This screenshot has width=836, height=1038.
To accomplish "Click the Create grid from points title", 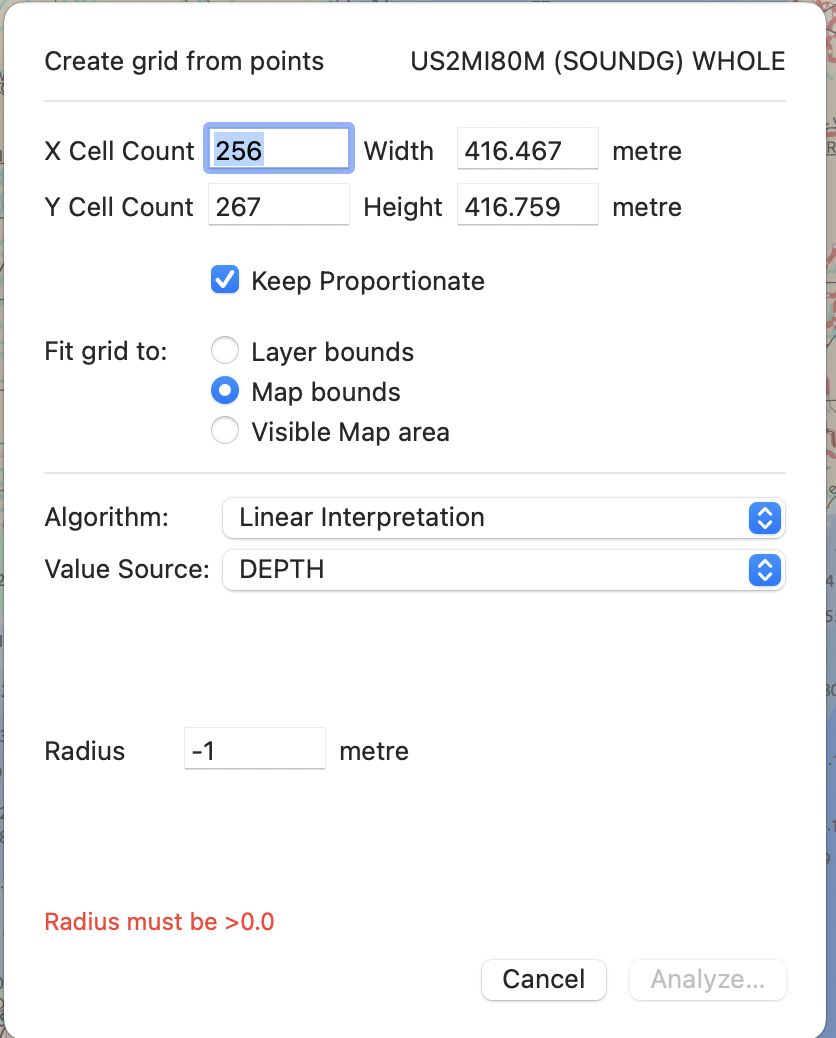I will tap(183, 61).
